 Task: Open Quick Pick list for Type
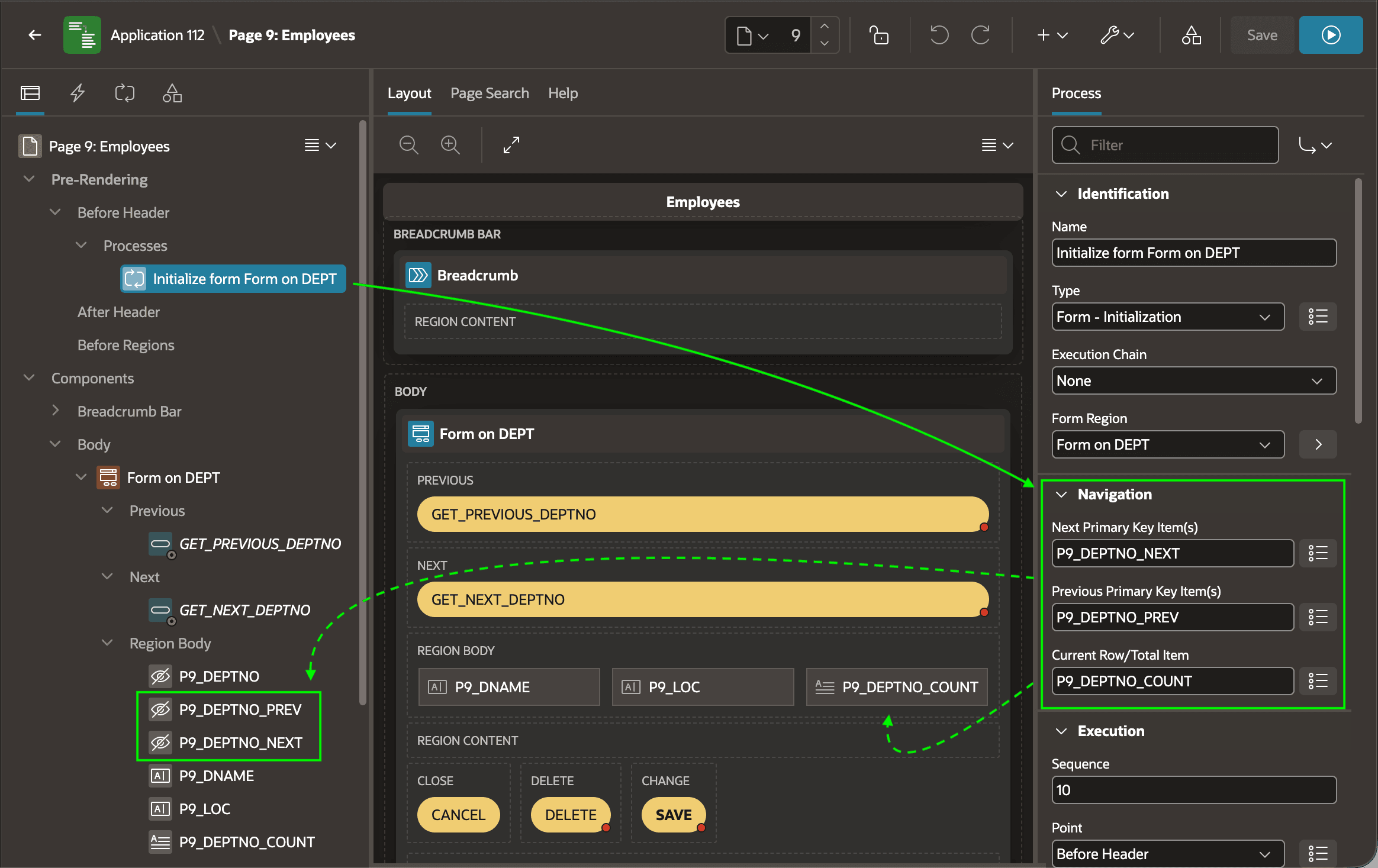(x=1318, y=317)
